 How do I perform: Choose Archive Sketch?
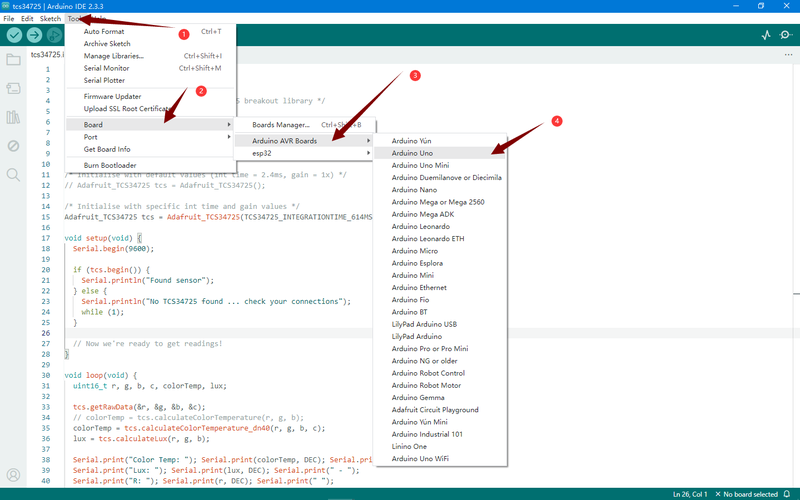click(x=151, y=44)
